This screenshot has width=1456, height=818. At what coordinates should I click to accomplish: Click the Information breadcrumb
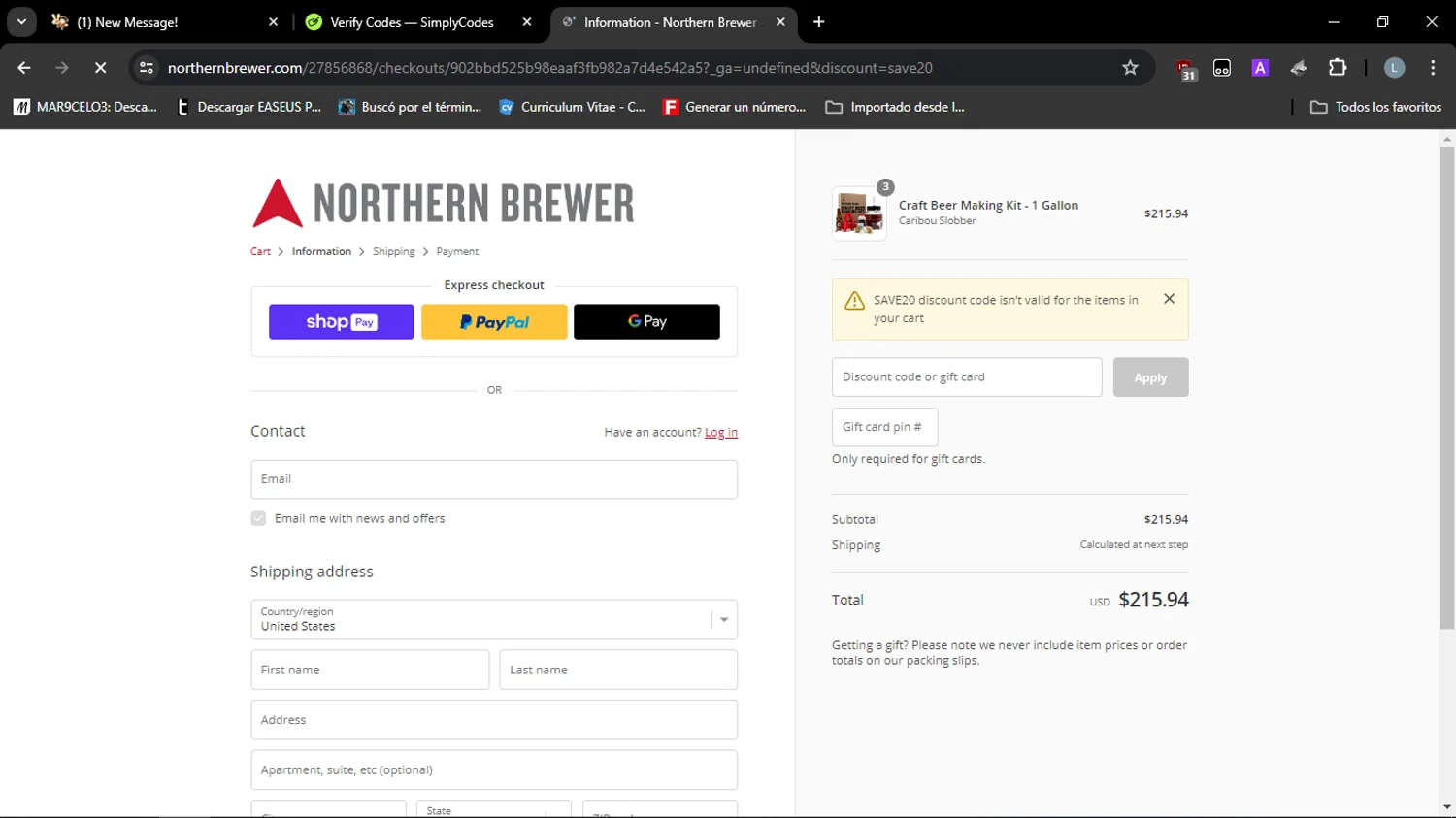321,251
